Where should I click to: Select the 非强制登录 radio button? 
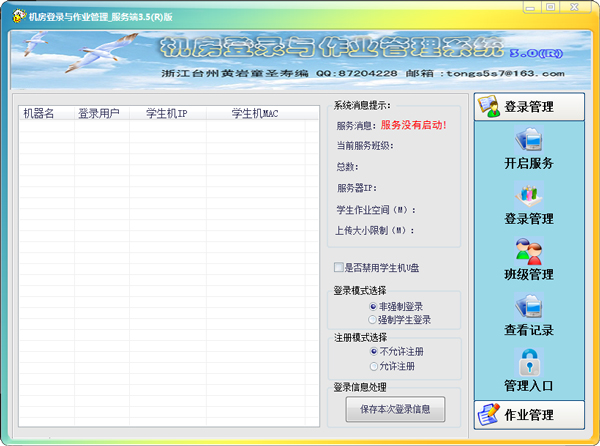click(x=373, y=306)
